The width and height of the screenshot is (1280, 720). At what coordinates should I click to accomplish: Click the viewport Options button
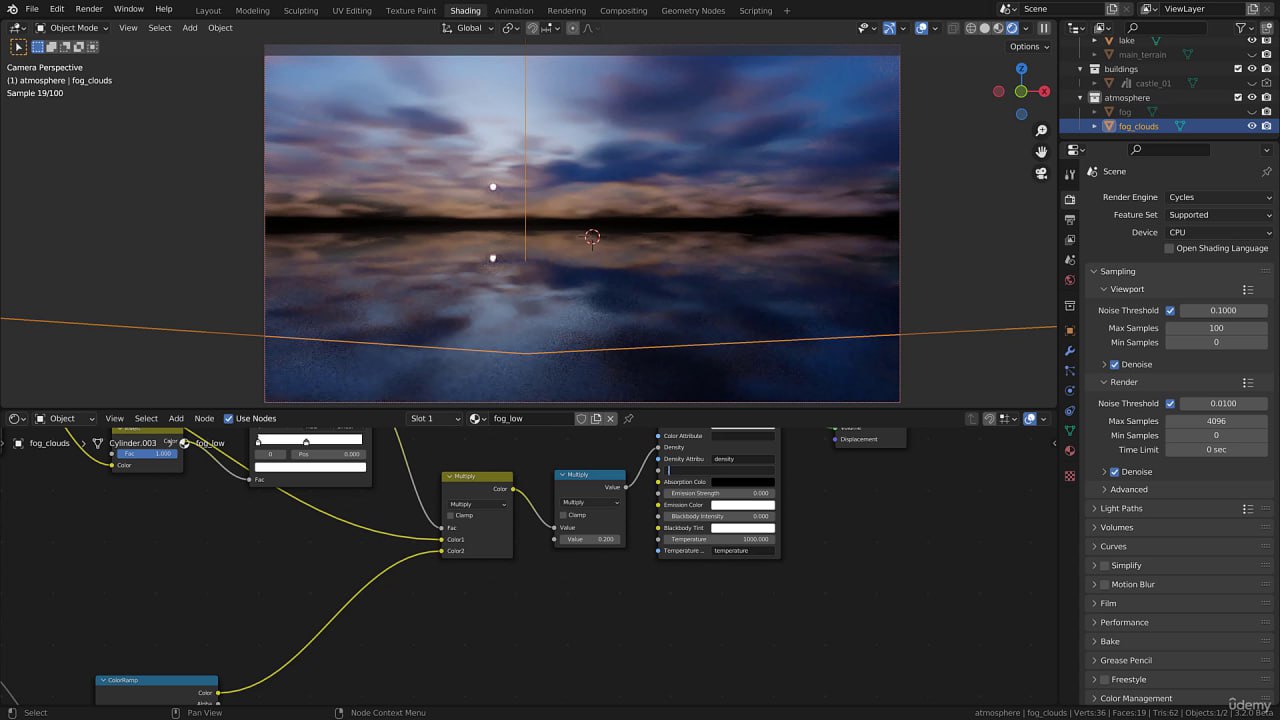point(1028,47)
